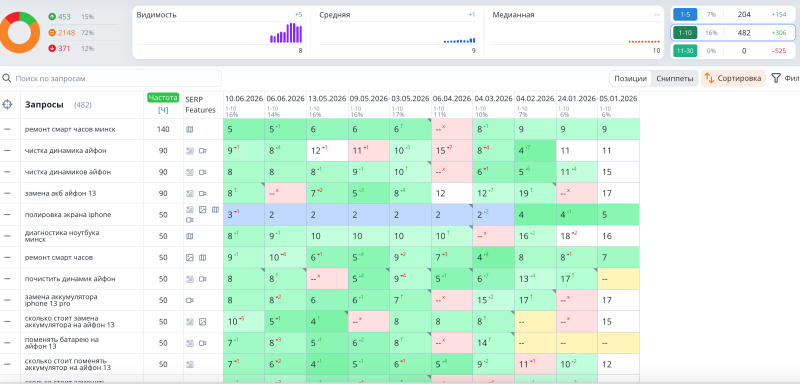Click the image icon in 'полировка экрана iphone' row
Image resolution: width=800 pixels, height=384 pixels.
tap(203, 210)
